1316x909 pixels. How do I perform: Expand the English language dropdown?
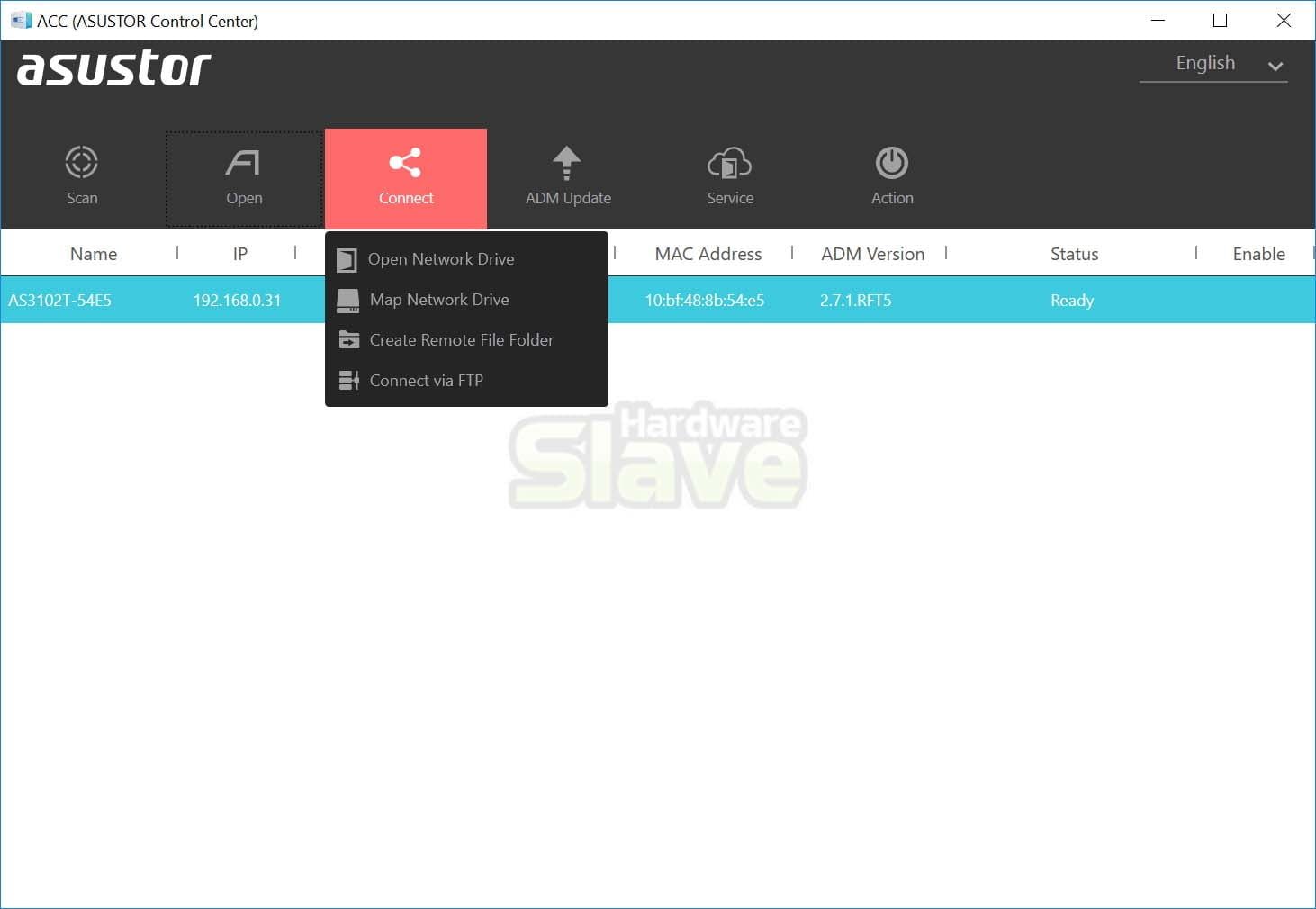coord(1213,64)
